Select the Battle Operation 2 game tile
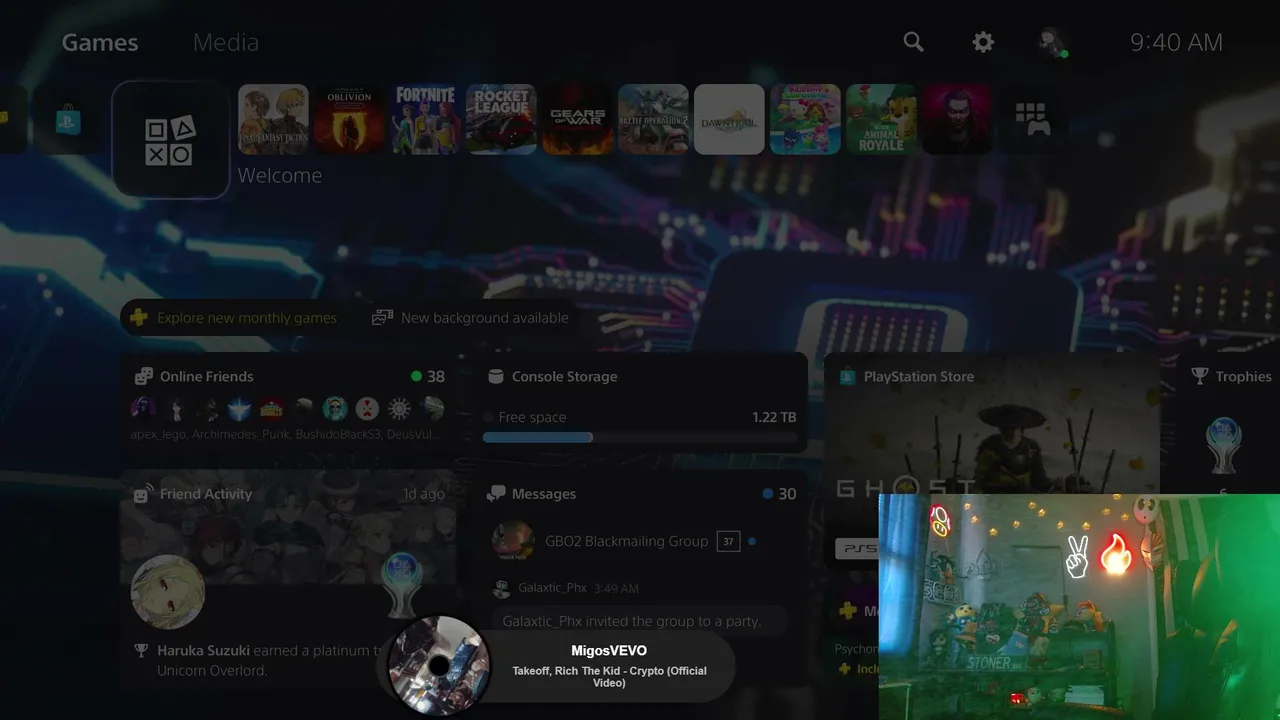Viewport: 1280px width, 720px height. (x=653, y=119)
